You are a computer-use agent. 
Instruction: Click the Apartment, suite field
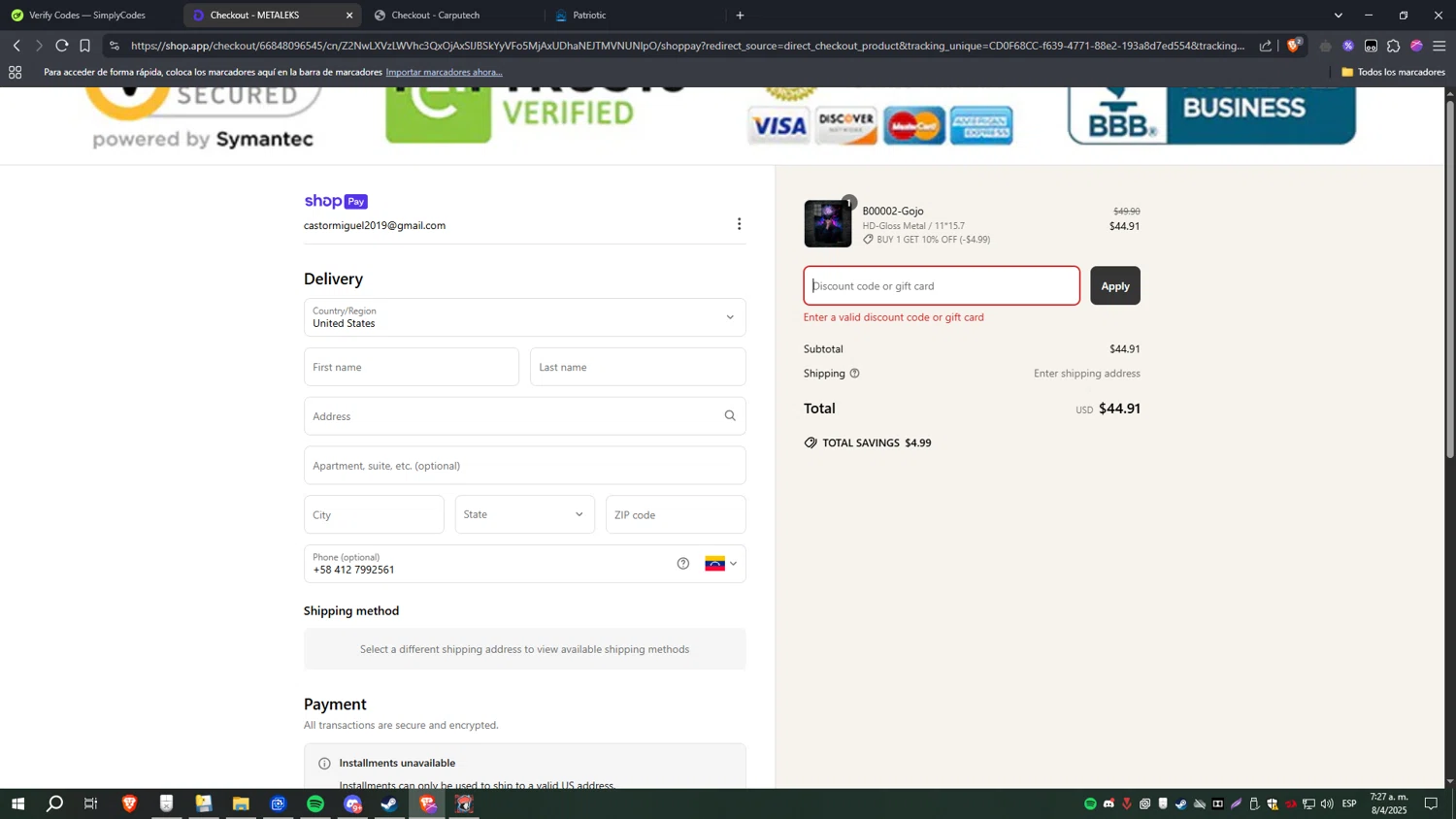tap(525, 466)
